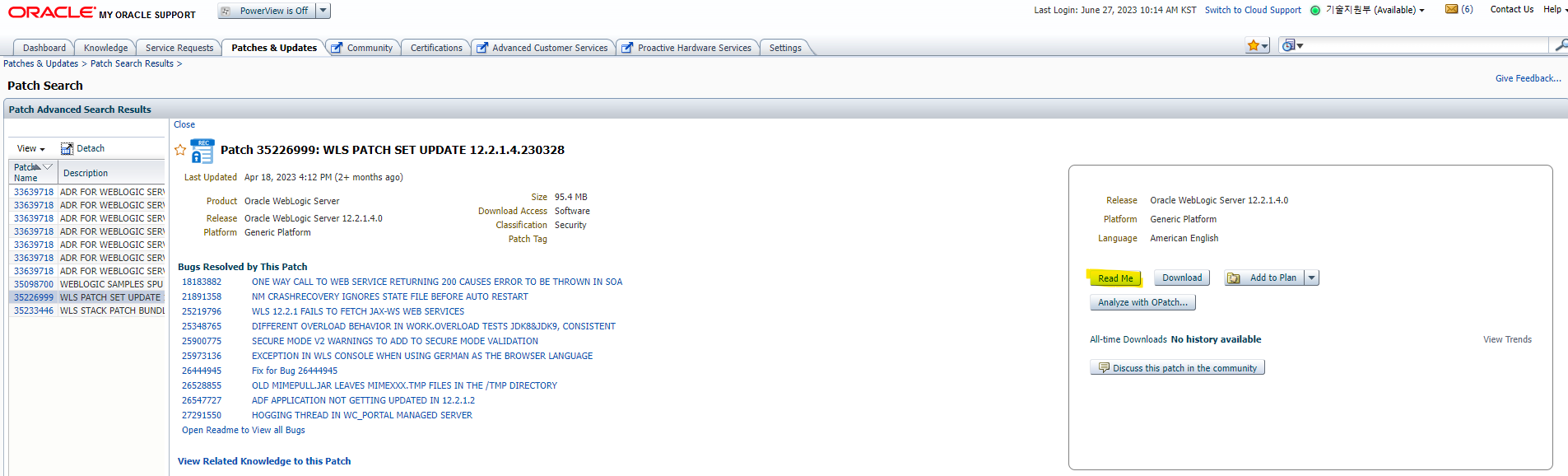The image size is (1568, 476).
Task: Open the Service Requests tab
Action: tap(179, 48)
